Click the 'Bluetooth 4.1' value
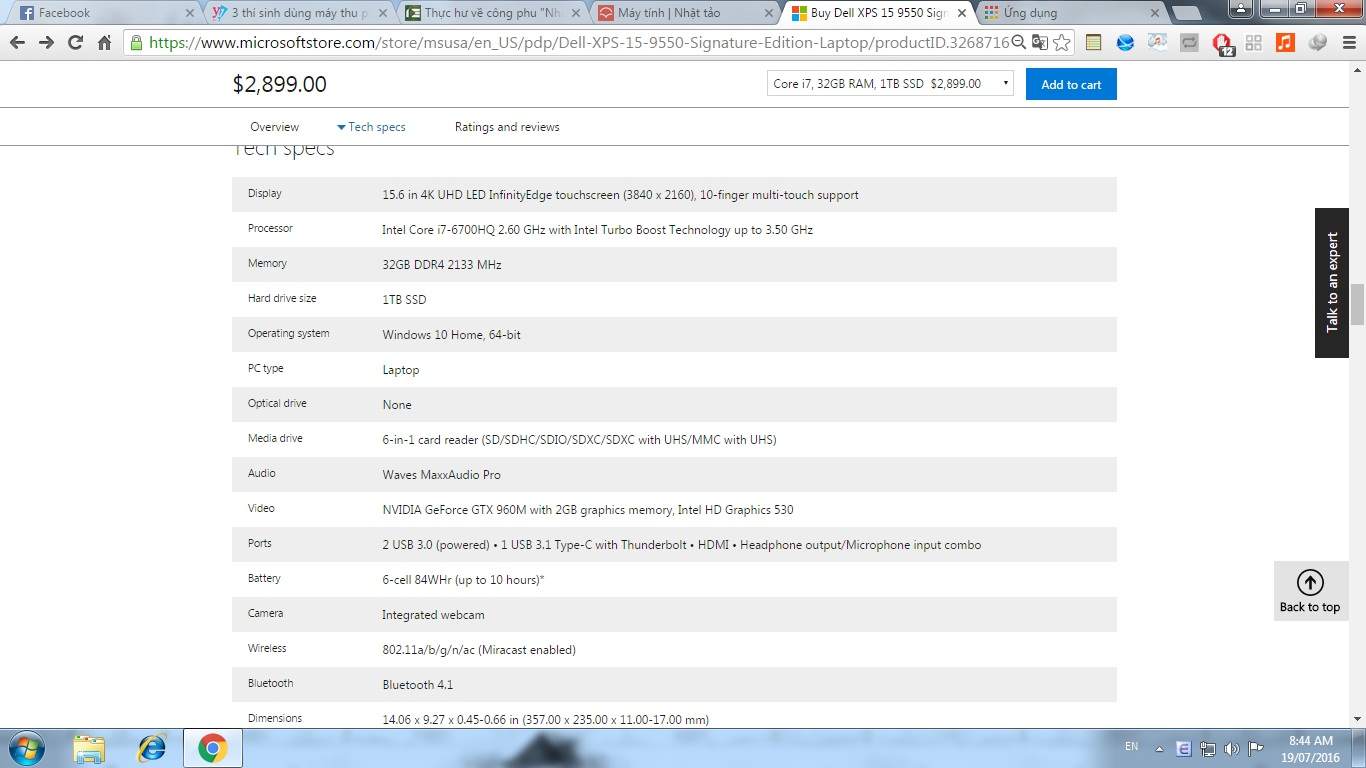Viewport: 1366px width, 768px height. click(417, 685)
